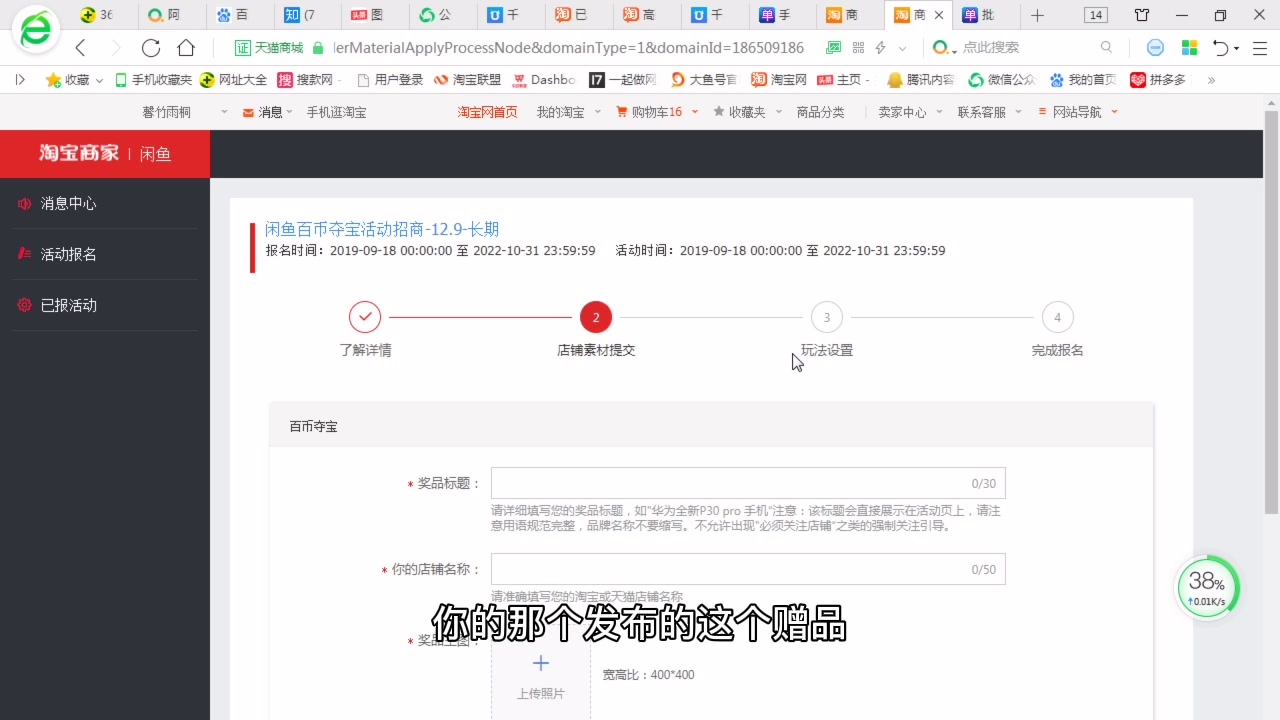Click step 3 玩法设置 circle

tap(827, 317)
